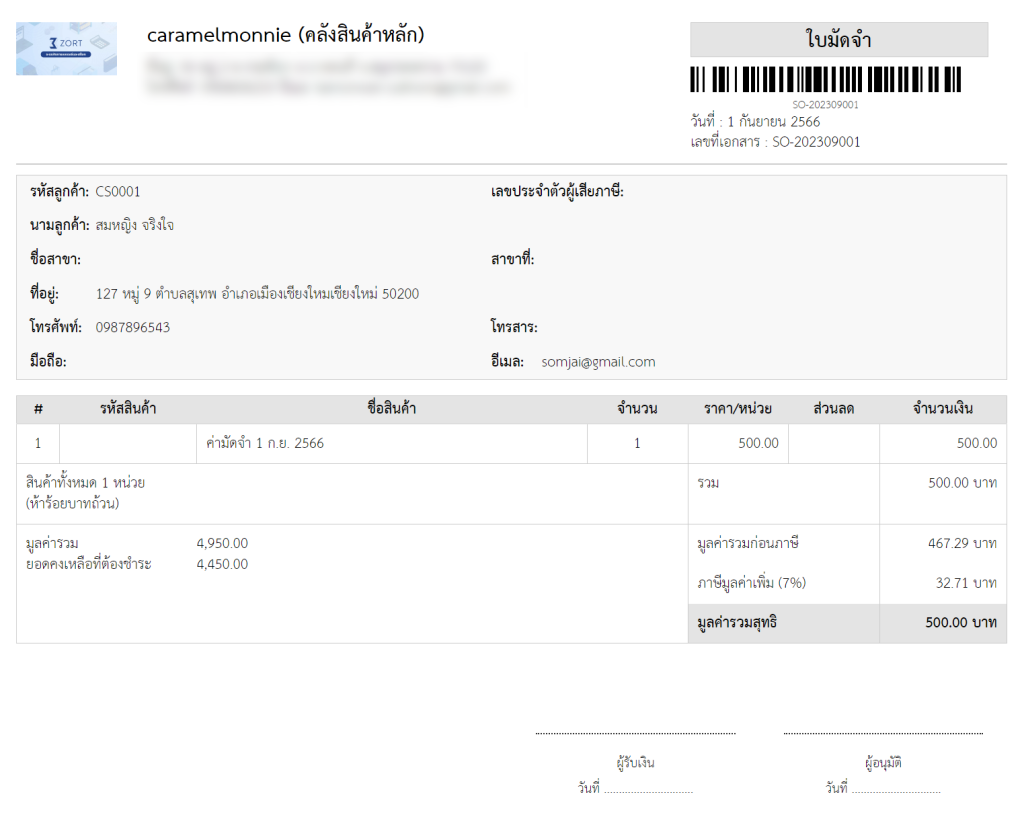Click the จำนวนเงิน column header
This screenshot has height=817, width=1024.
tap(942, 409)
